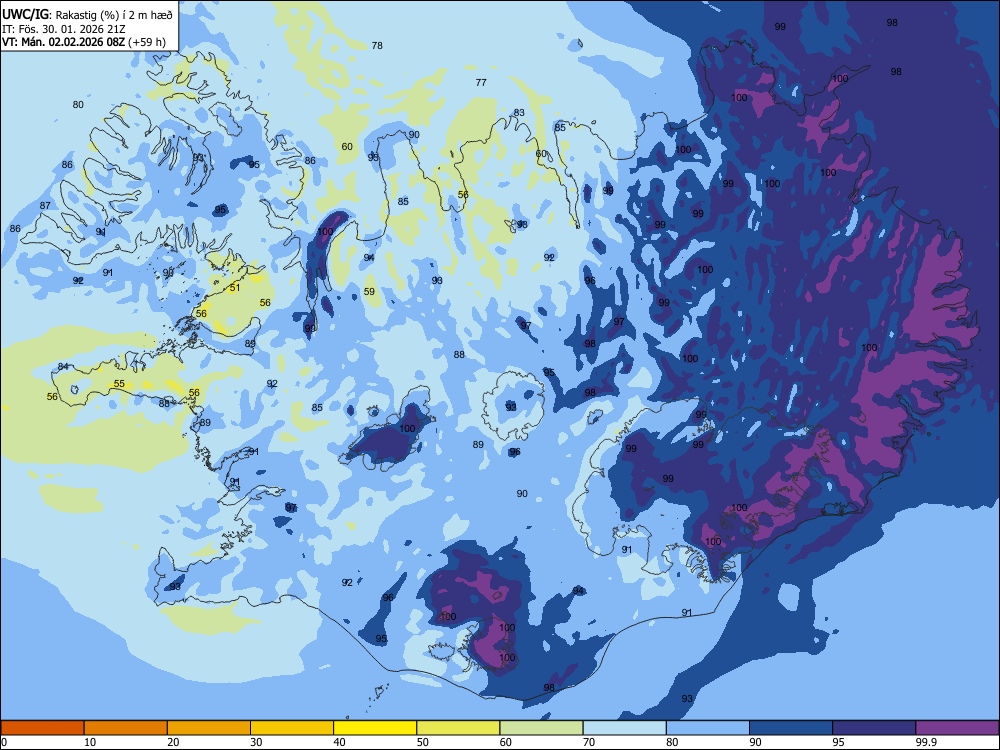Pick the 60–70 light green legend swatch
Screen dimensions: 1000x750
[541, 728]
